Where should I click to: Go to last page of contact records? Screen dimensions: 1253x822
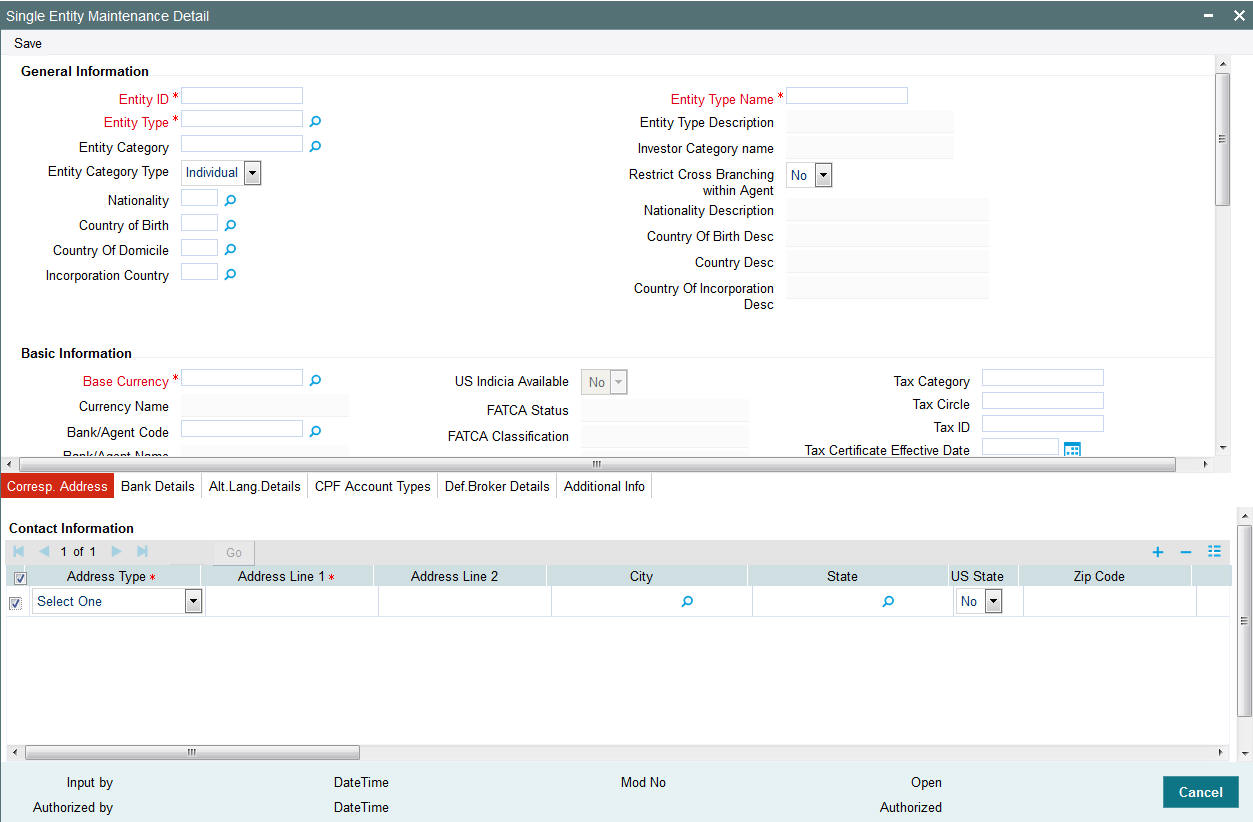click(142, 551)
